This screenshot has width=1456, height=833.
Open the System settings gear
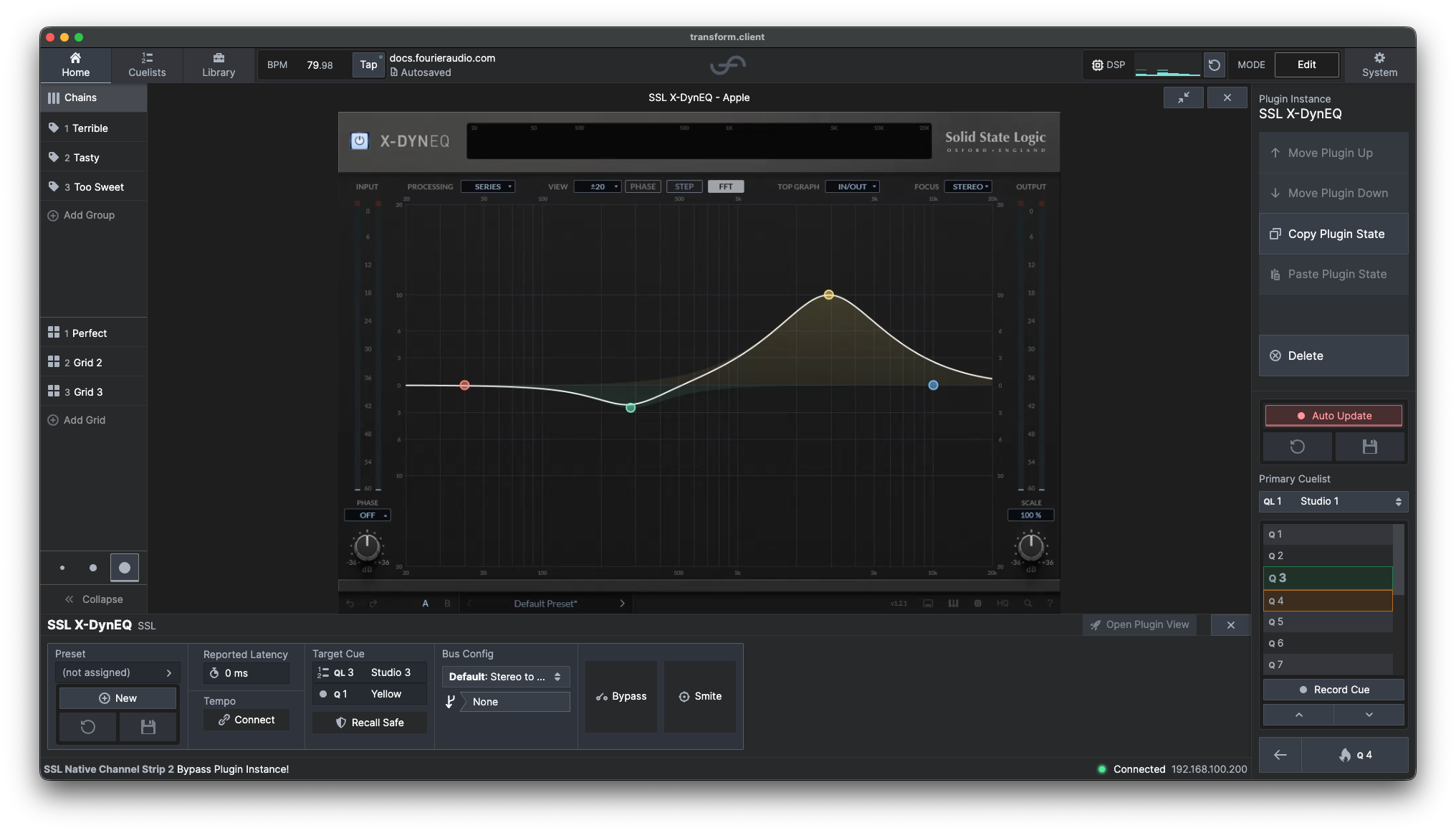tap(1379, 65)
